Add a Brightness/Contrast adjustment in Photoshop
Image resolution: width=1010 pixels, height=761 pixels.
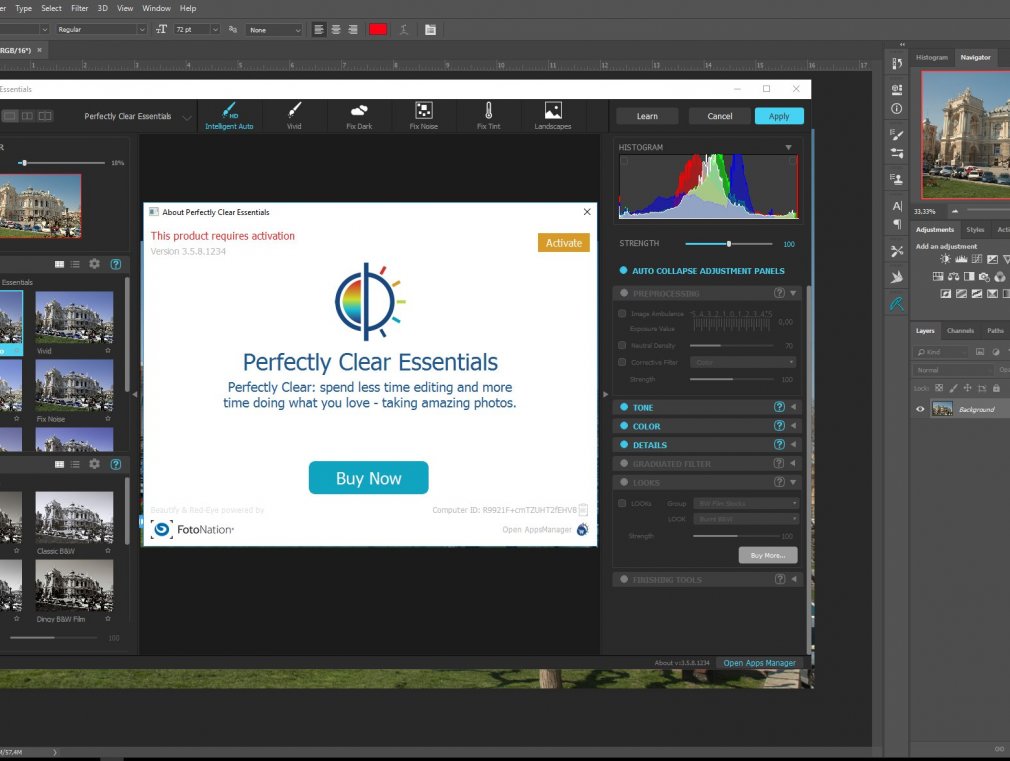click(945, 259)
